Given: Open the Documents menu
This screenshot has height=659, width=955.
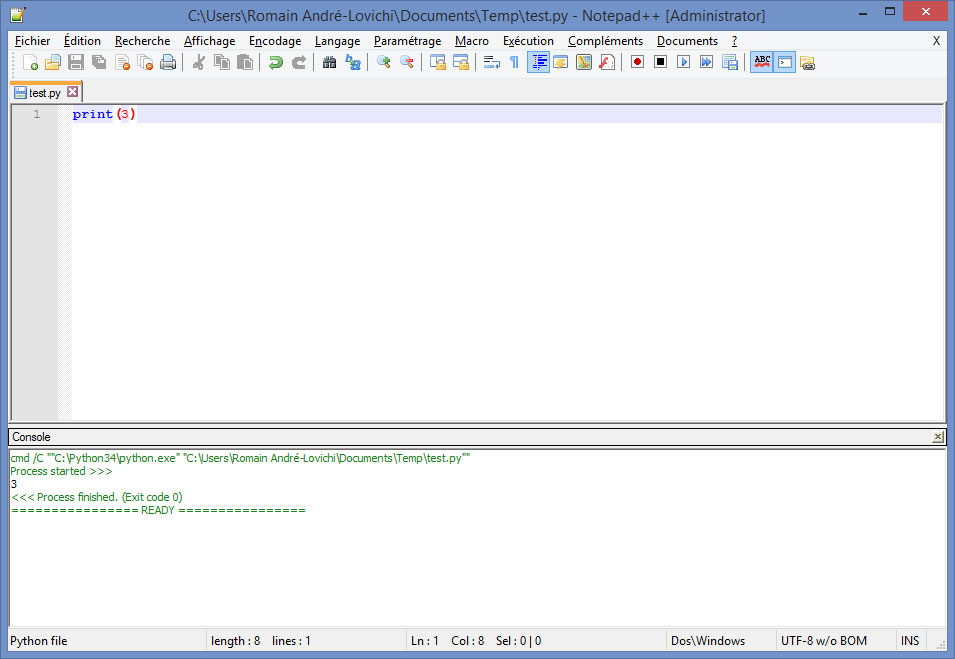Looking at the screenshot, I should coord(687,41).
